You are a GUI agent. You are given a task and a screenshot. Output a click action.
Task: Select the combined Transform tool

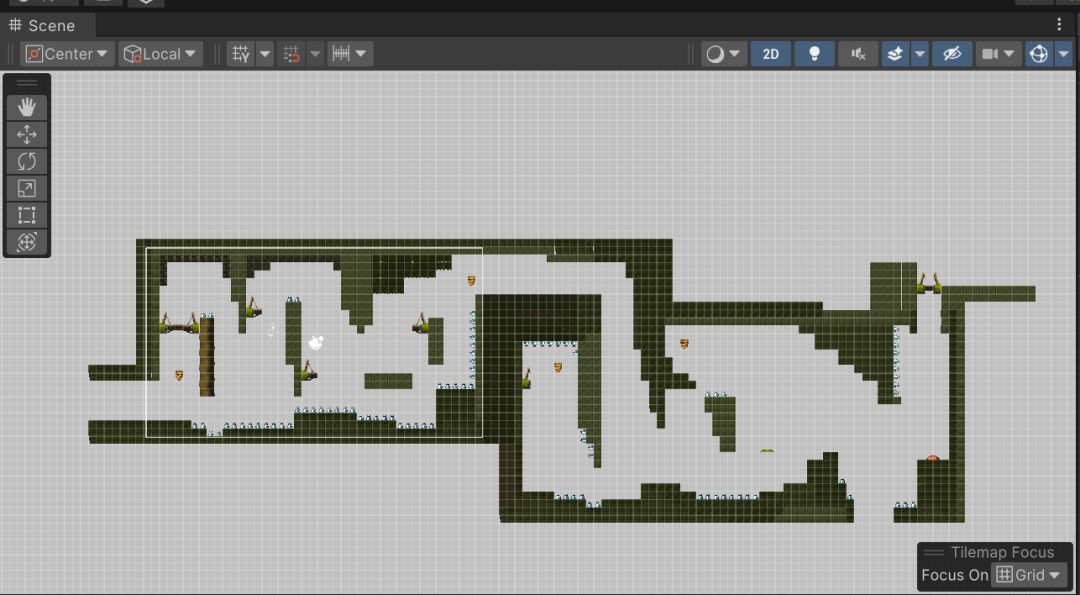pos(27,242)
